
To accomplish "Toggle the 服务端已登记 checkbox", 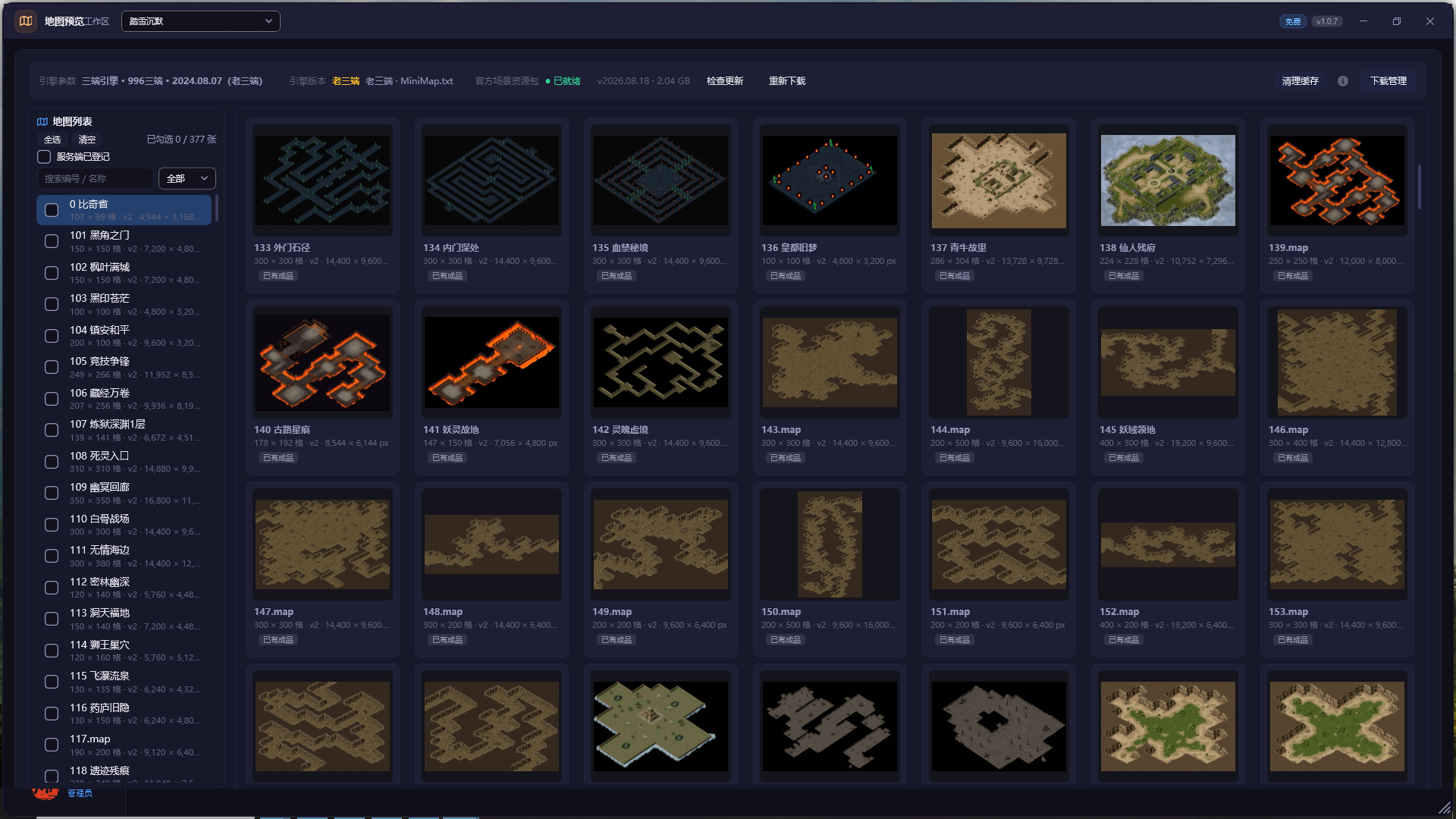I will (44, 157).
